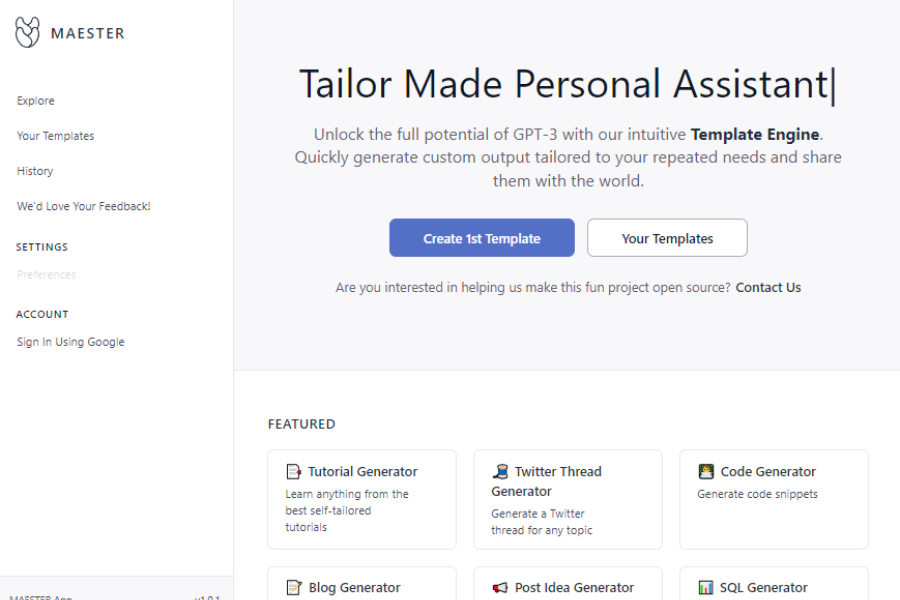Open History from the sidebar
Image resolution: width=900 pixels, height=600 pixels.
coord(34,170)
